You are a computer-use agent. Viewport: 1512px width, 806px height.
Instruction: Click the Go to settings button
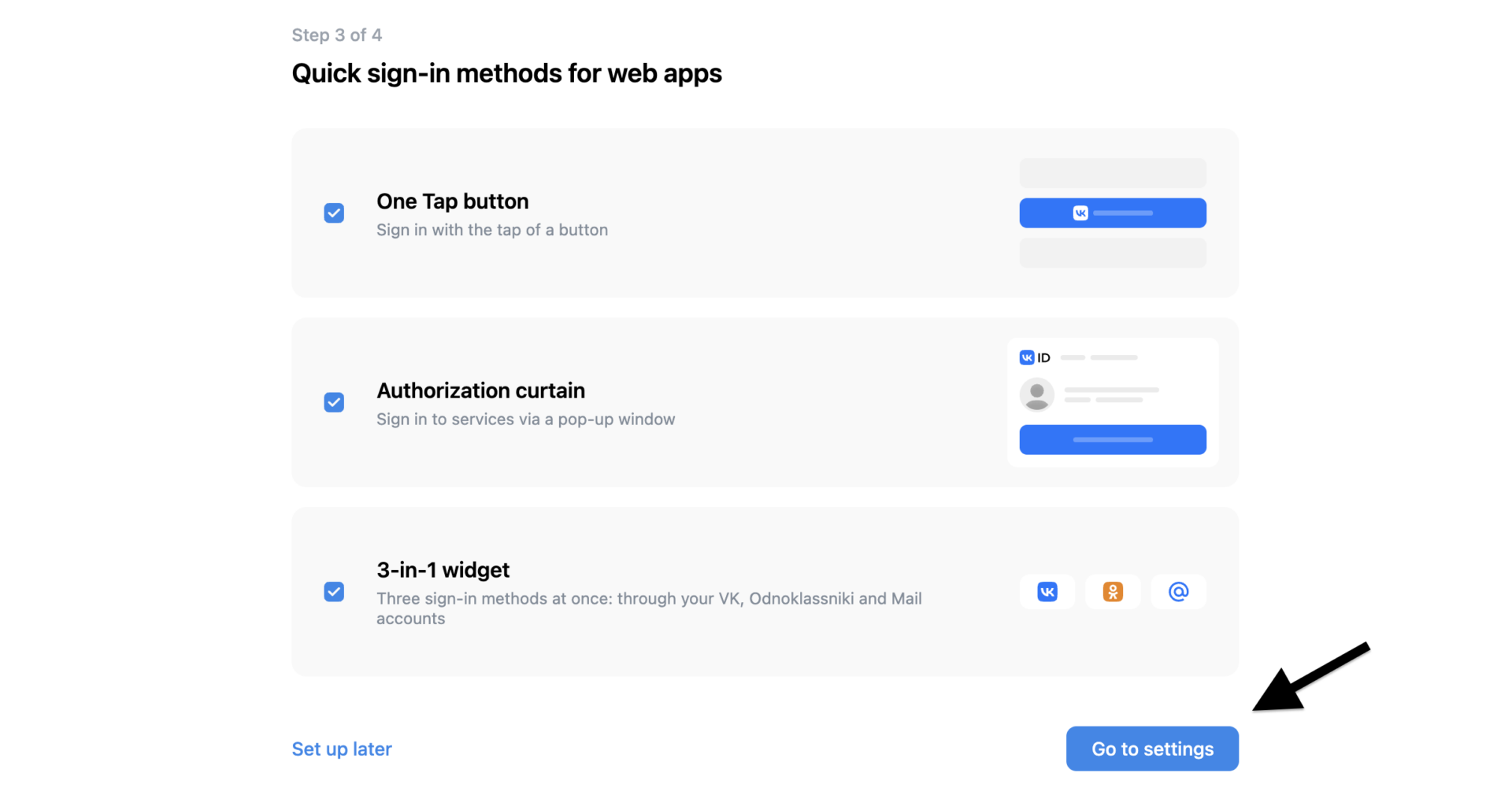coord(1151,749)
